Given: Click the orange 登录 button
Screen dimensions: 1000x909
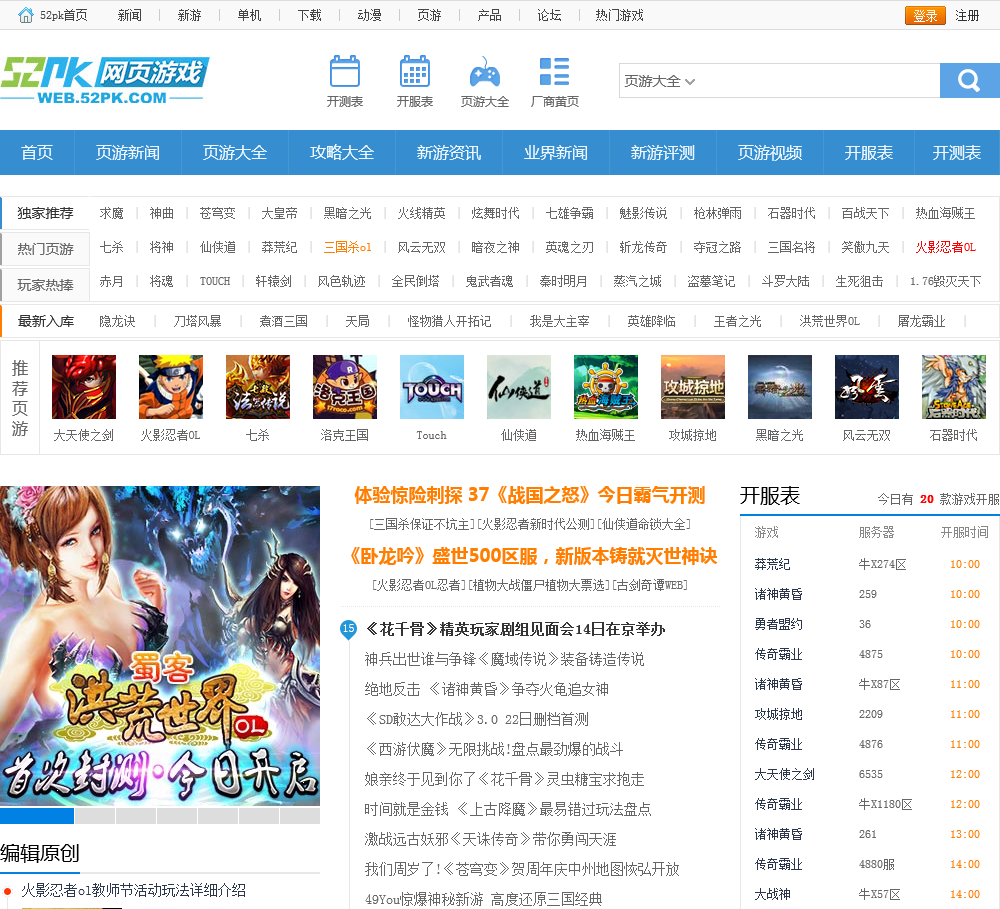Looking at the screenshot, I should 925,15.
